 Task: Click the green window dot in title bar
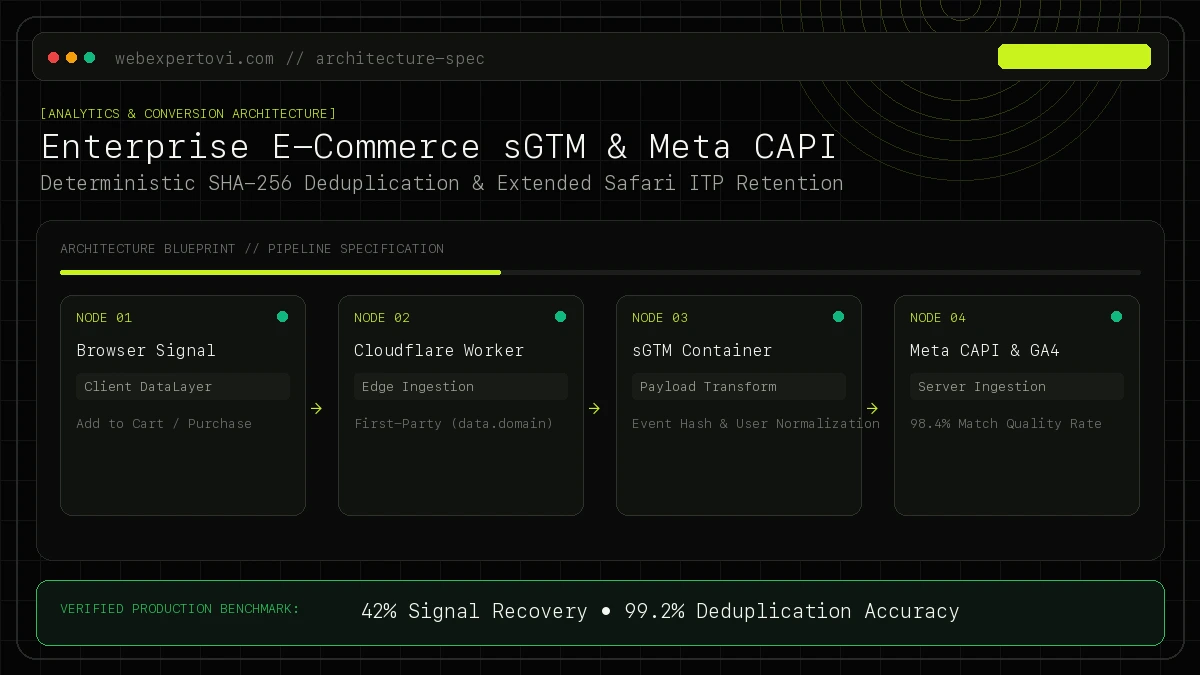(90, 58)
